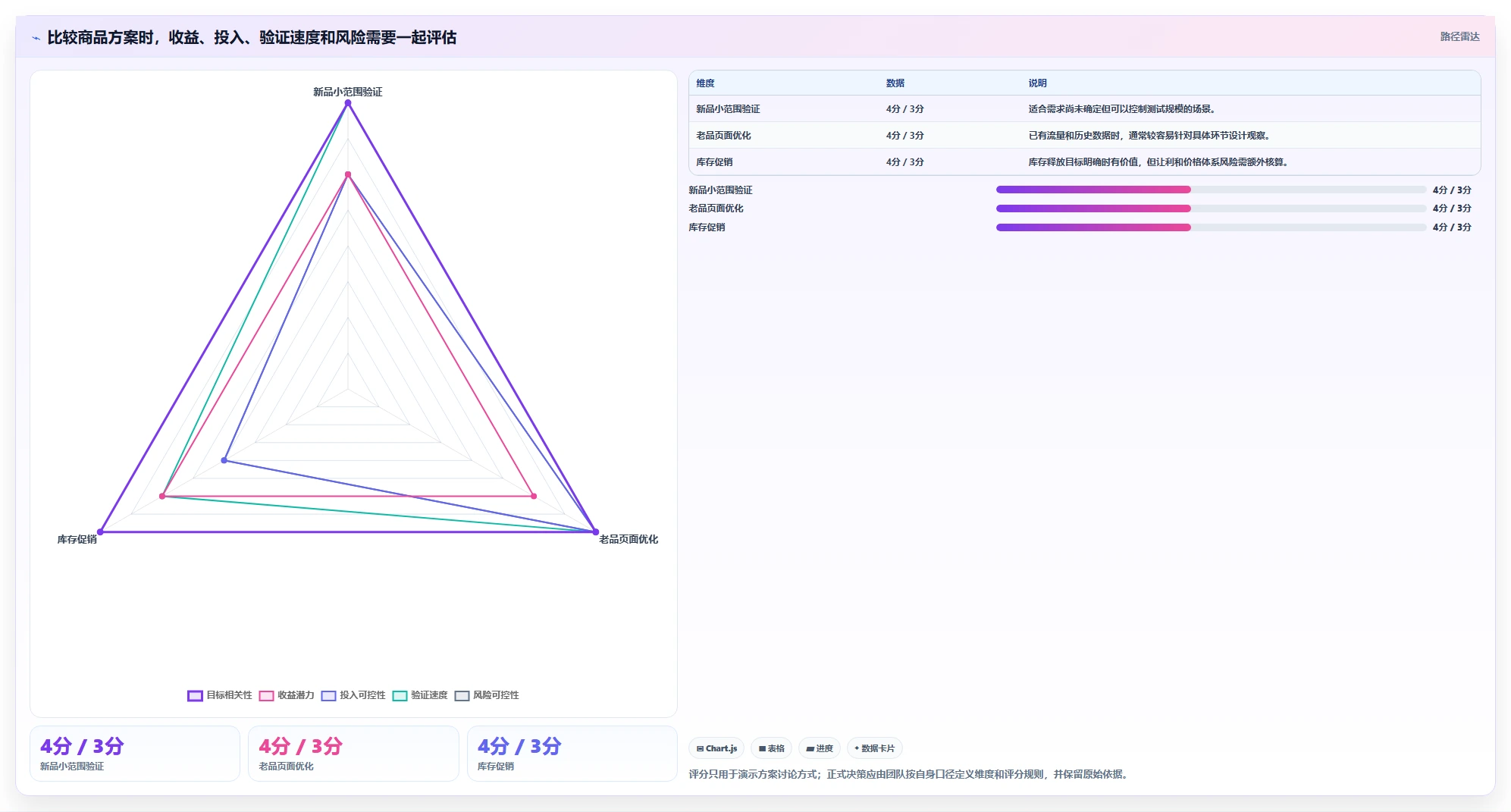Toggle the 风险可控性 legend item
This screenshot has width=1511, height=812.
click(x=487, y=695)
